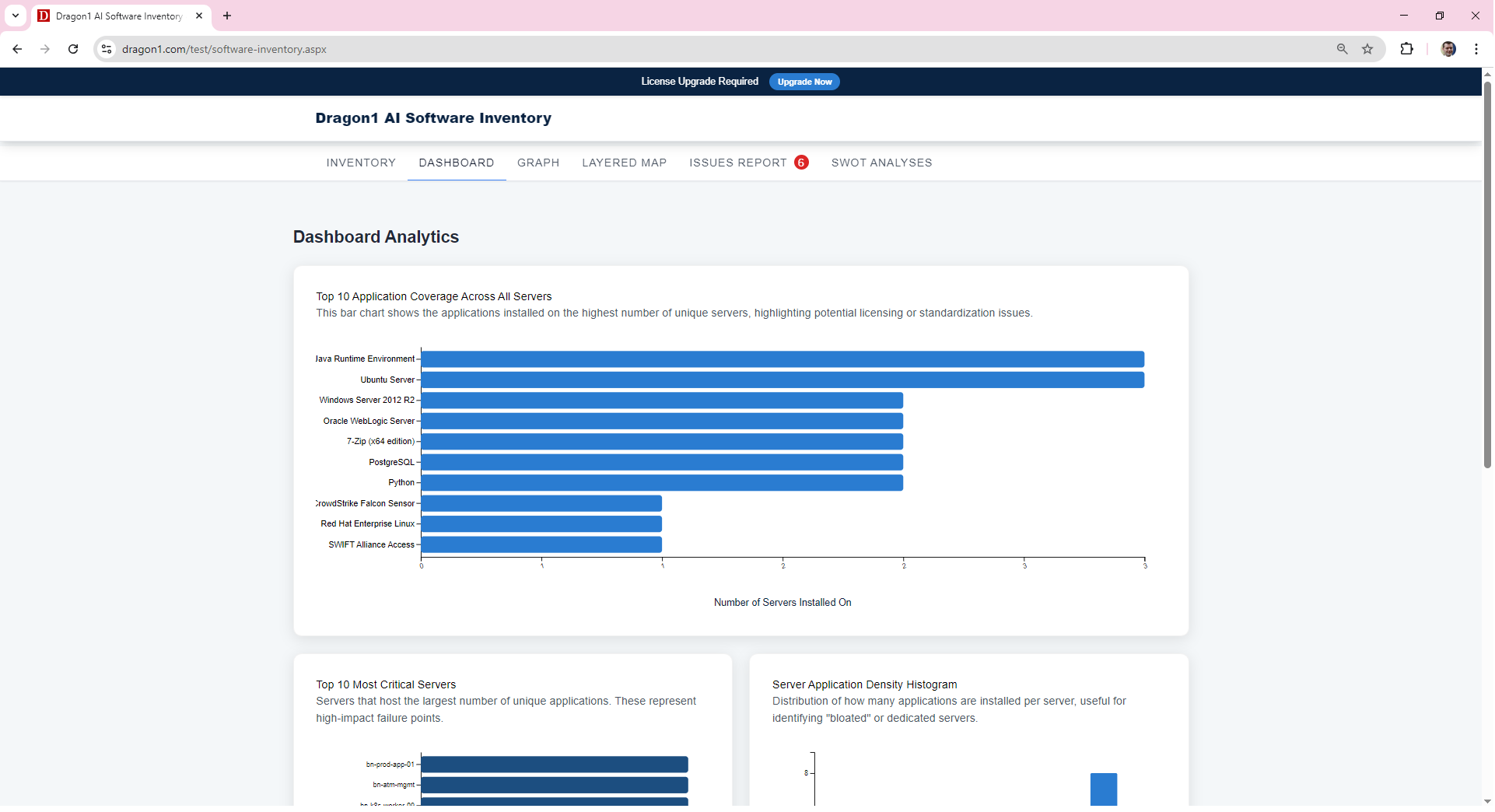The width and height of the screenshot is (1495, 812).
Task: Open the browser extensions puzzle icon
Action: click(1408, 48)
